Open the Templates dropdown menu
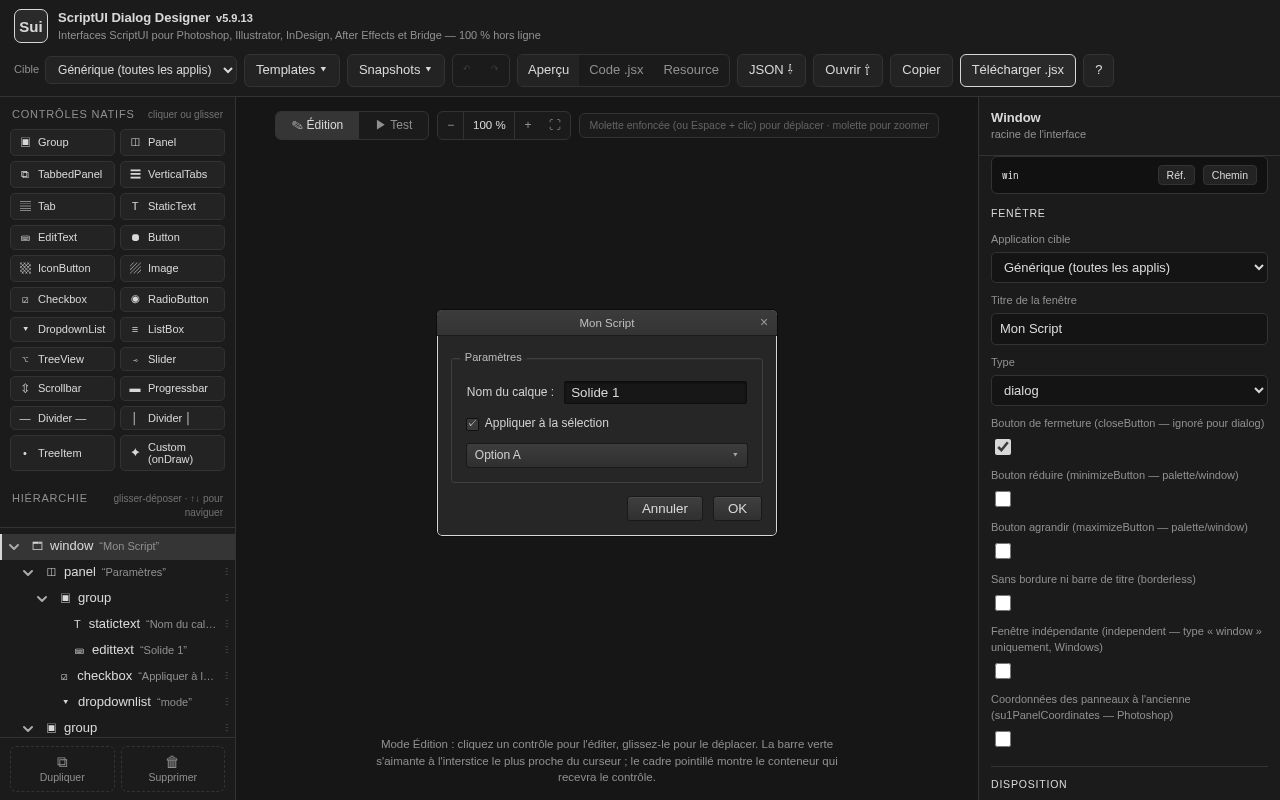Image resolution: width=1280 pixels, height=800 pixels. click(292, 70)
